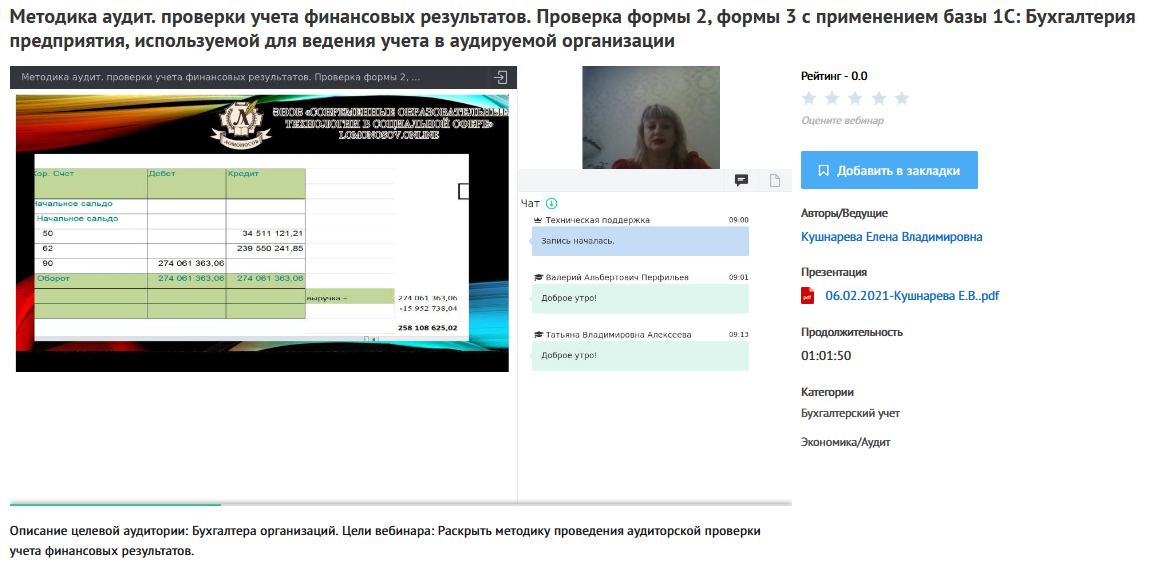Rate the webinar five stars
Image resolution: width=1173 pixels, height=566 pixels.
(x=901, y=98)
